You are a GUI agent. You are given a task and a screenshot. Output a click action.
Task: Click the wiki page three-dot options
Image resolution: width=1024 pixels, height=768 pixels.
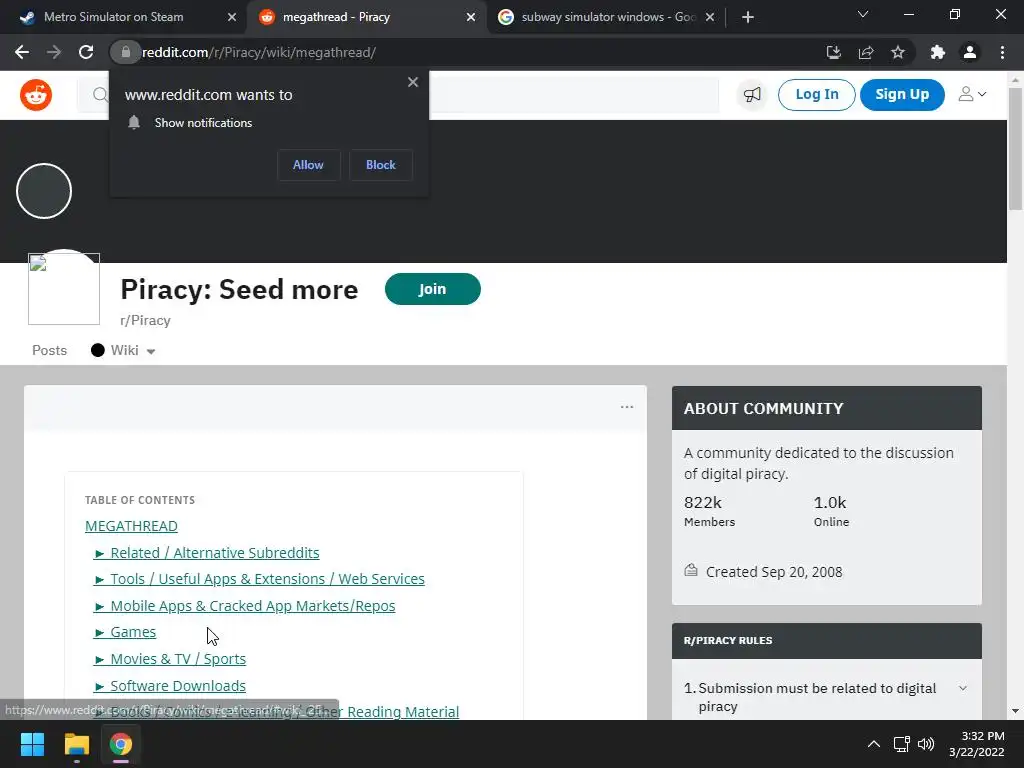627,407
